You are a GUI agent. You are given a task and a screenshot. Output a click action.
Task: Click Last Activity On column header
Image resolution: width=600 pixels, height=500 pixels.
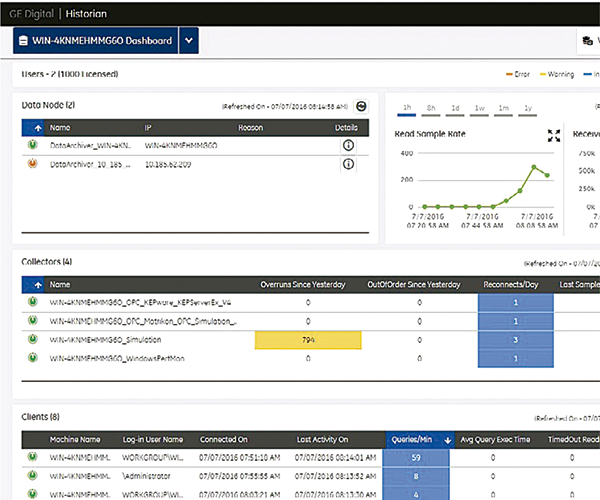[x=323, y=440]
